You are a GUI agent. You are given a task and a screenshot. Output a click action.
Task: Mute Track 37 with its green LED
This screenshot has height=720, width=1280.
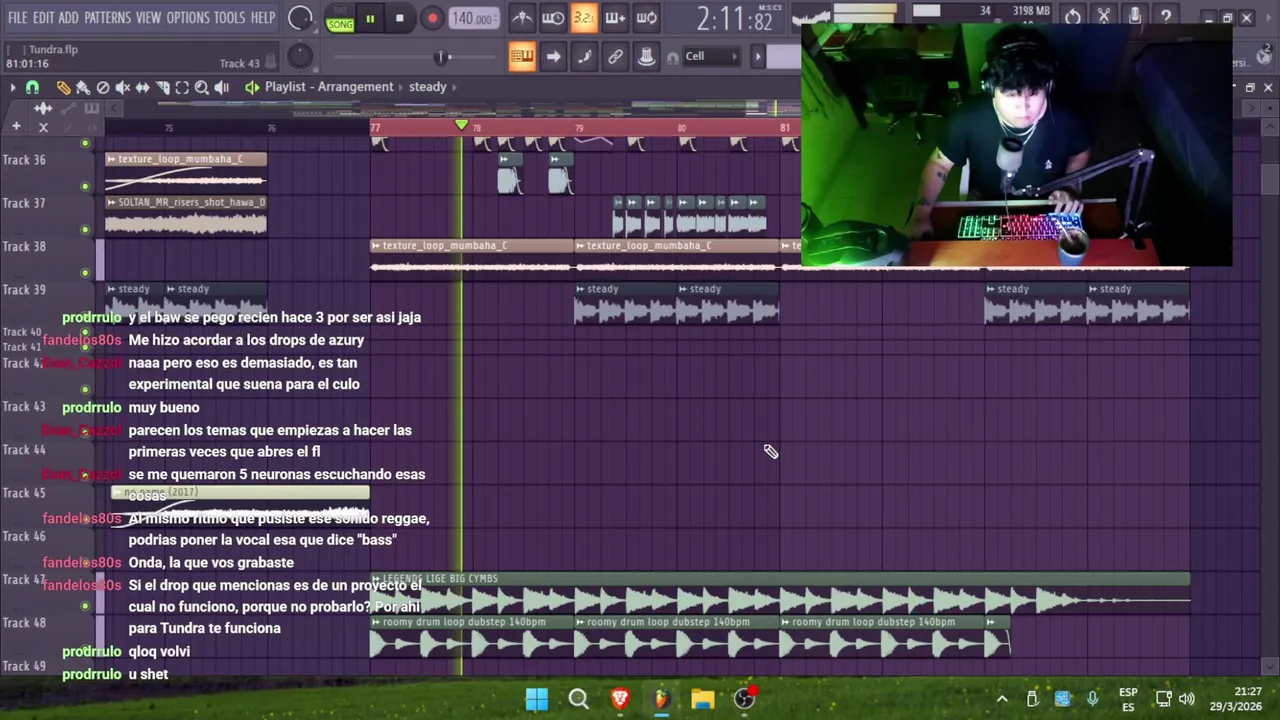click(85, 229)
